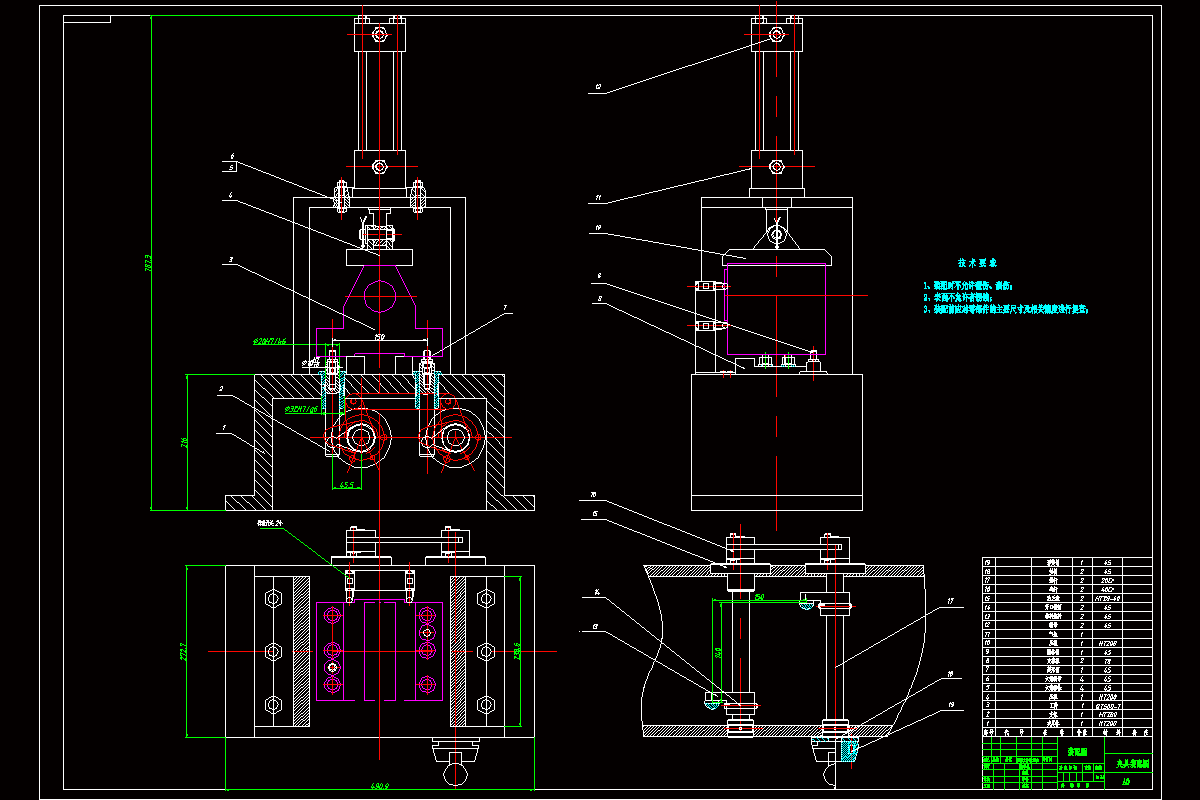Select the "40Cr" material cell in row 16

1108,590
